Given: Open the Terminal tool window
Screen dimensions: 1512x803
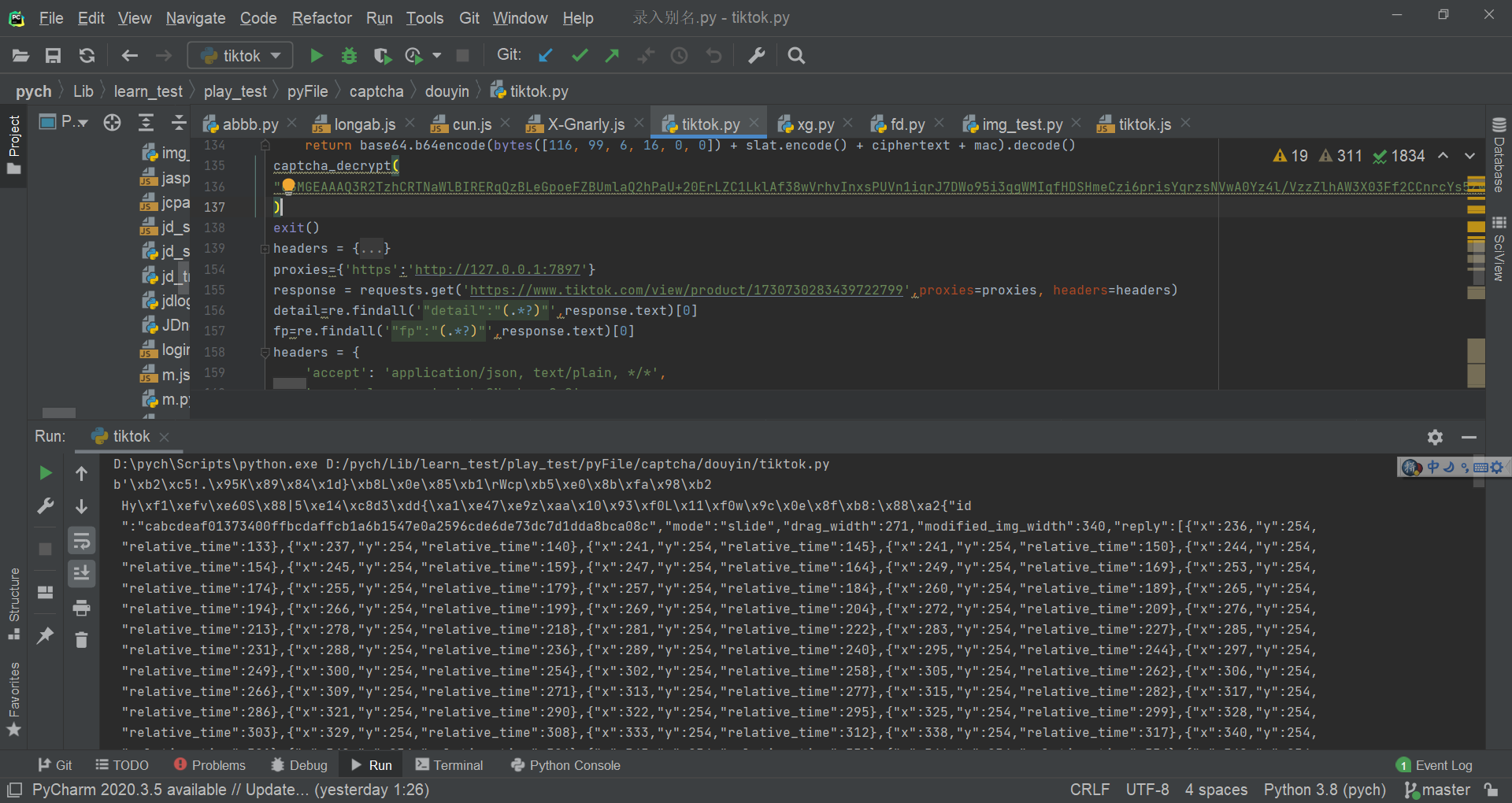Looking at the screenshot, I should coord(449,764).
